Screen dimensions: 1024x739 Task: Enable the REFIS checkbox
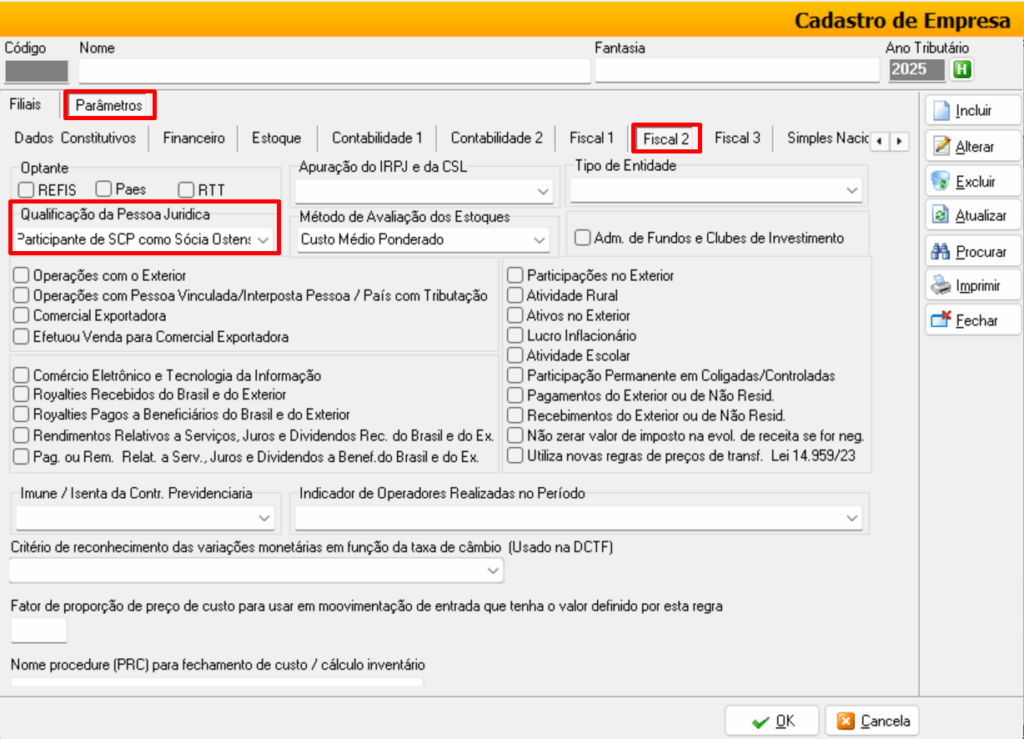click(x=25, y=189)
